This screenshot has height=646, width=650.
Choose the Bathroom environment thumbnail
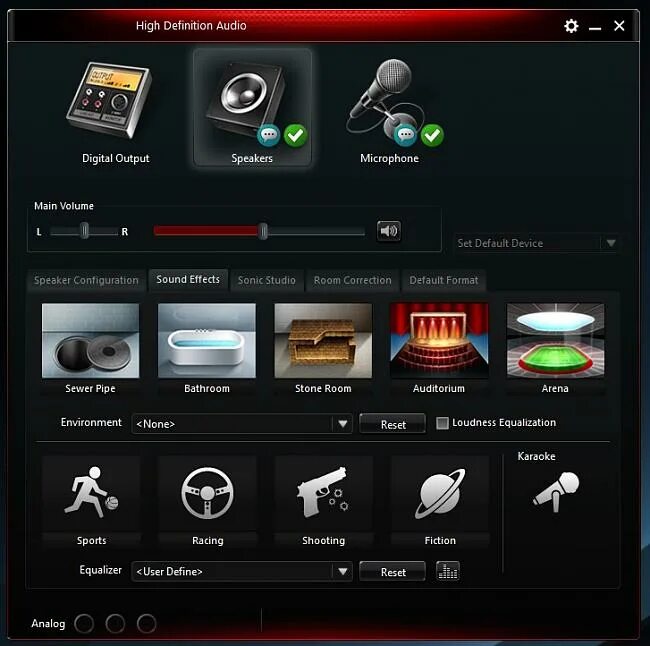coord(207,340)
